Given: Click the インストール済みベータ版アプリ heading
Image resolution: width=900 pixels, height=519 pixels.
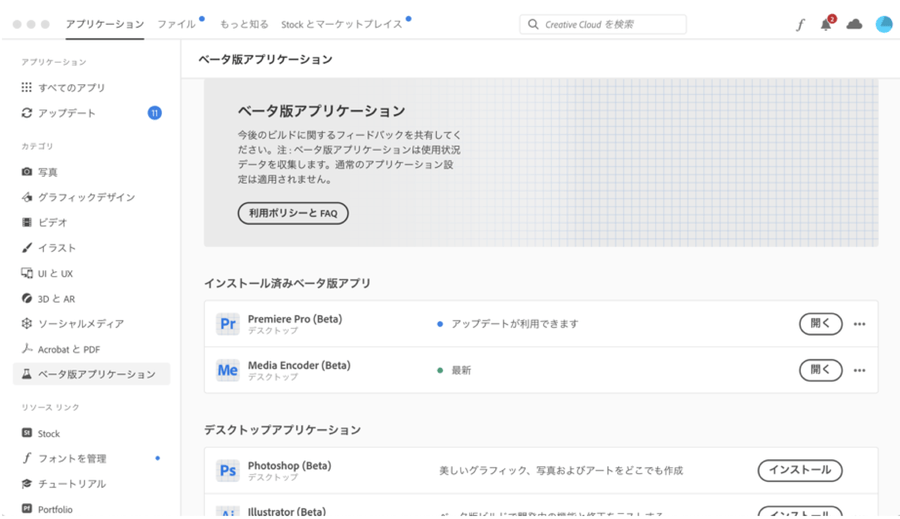Looking at the screenshot, I should pyautogui.click(x=288, y=283).
